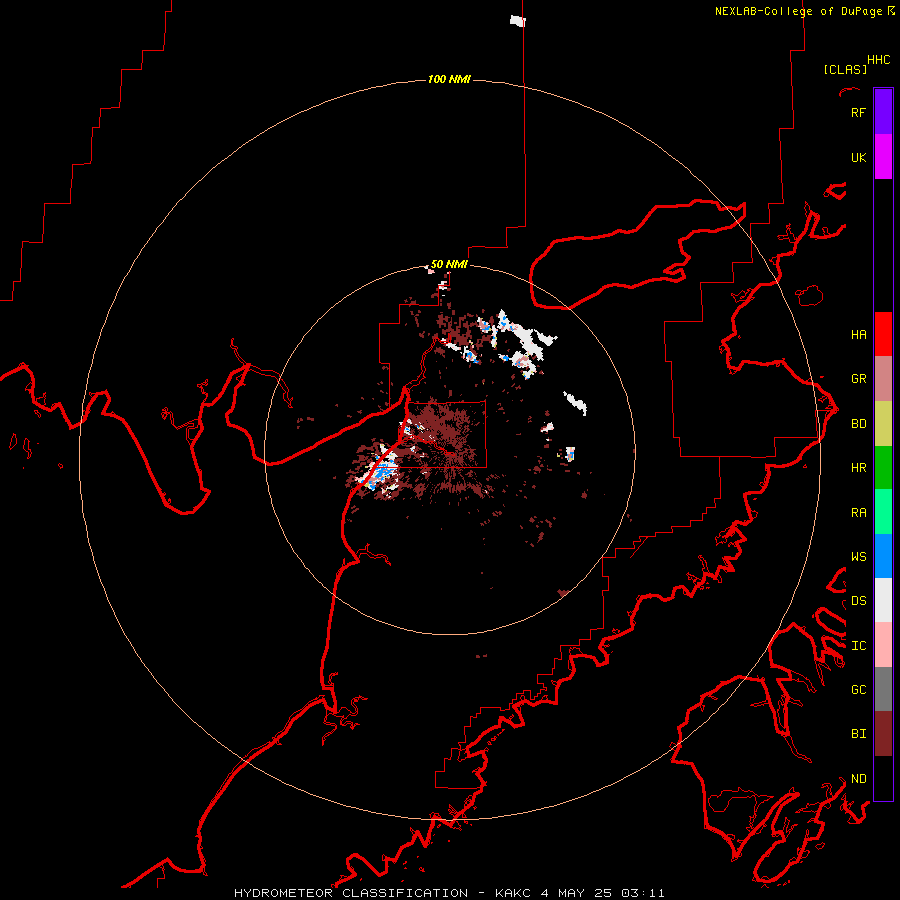
Task: Pick the RA light green swatch
Action: tap(883, 512)
